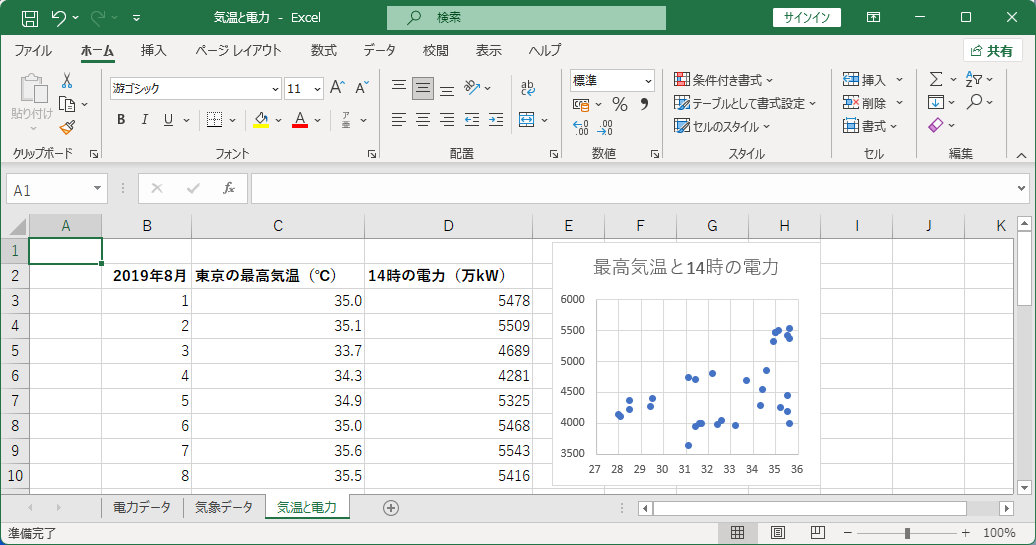This screenshot has height=545, width=1036.
Task: Click the Accounting Number Format icon
Action: pos(581,104)
